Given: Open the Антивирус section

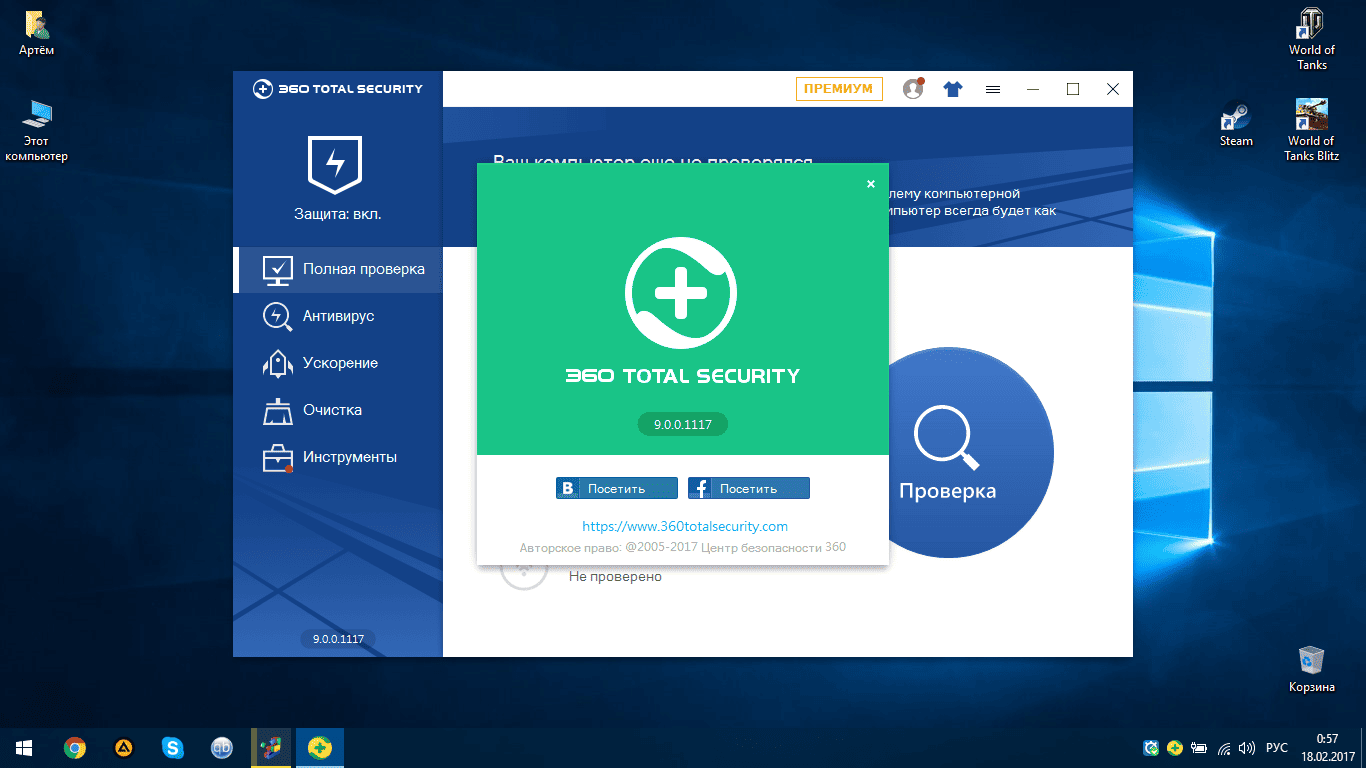Looking at the screenshot, I should click(x=338, y=316).
